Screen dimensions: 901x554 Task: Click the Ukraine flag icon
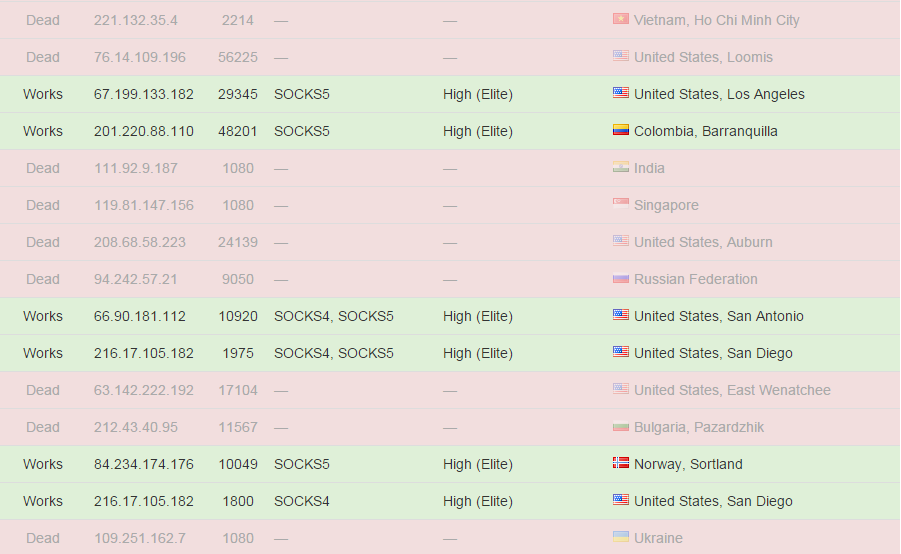[x=621, y=537]
